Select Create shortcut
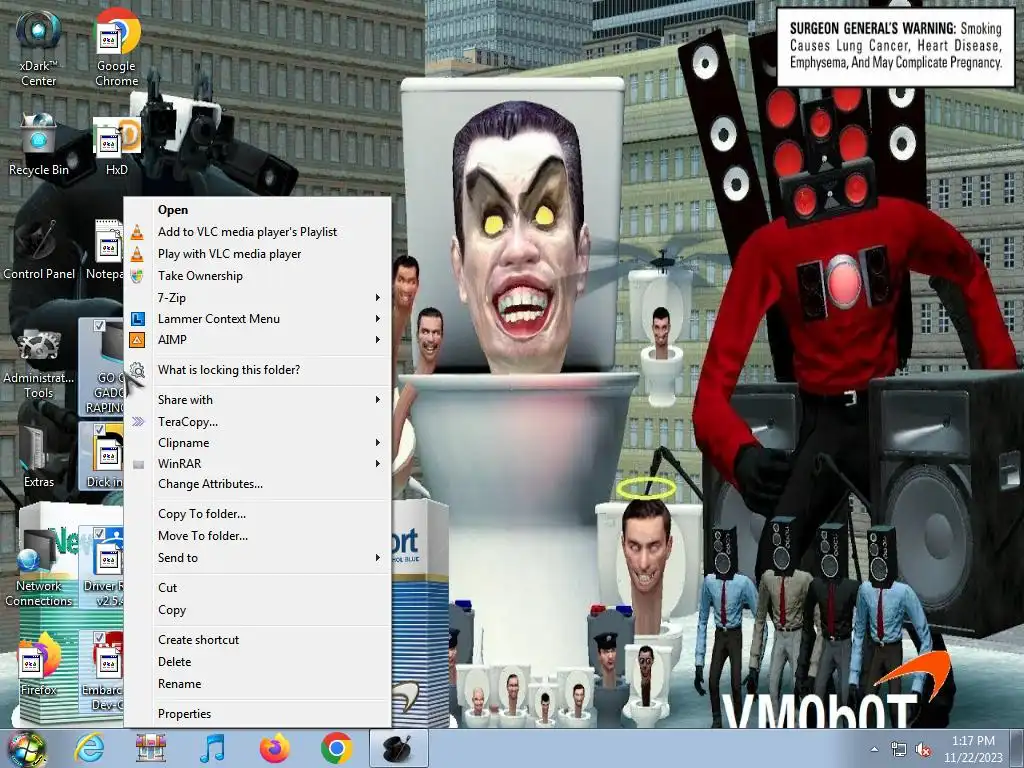This screenshot has width=1024, height=768. [x=257, y=640]
